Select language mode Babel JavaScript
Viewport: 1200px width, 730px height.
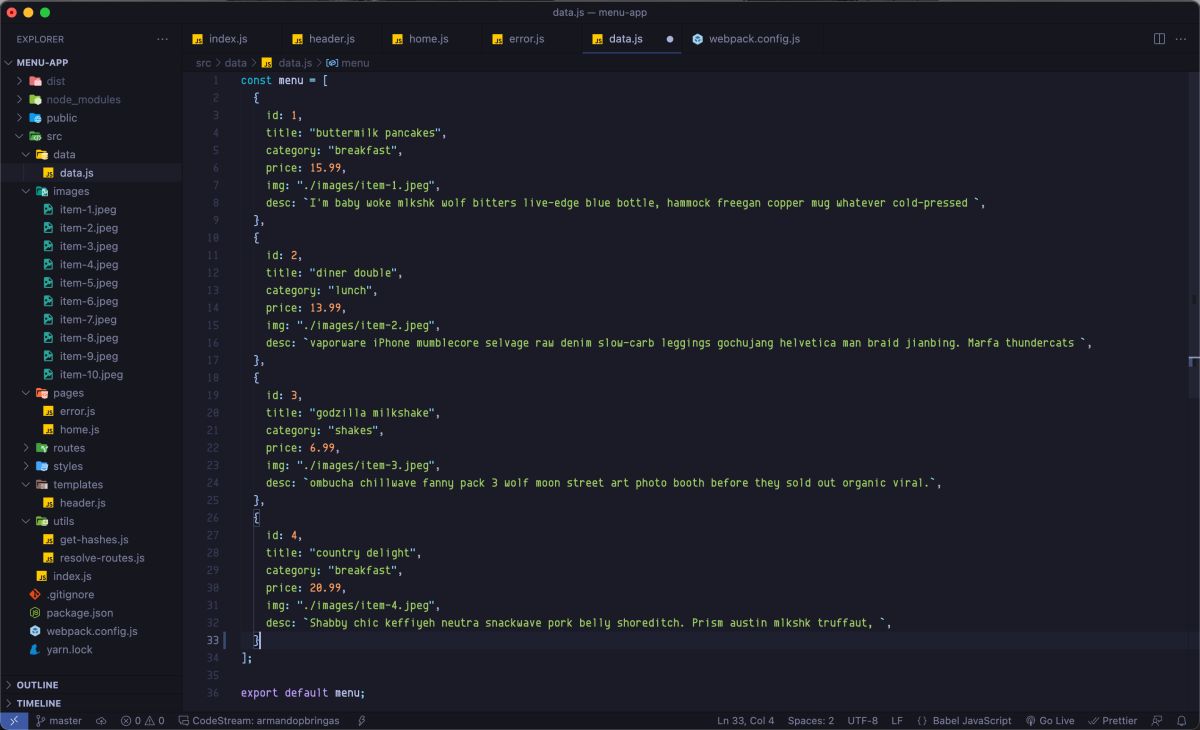(964, 720)
